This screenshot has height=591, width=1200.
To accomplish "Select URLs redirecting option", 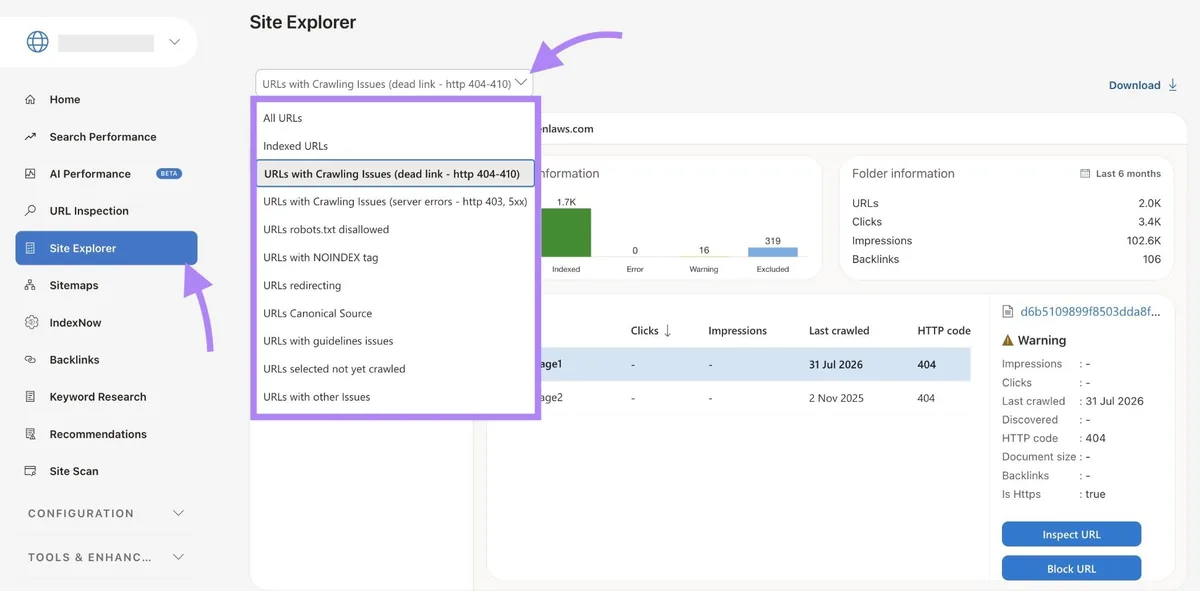I will coord(395,286).
